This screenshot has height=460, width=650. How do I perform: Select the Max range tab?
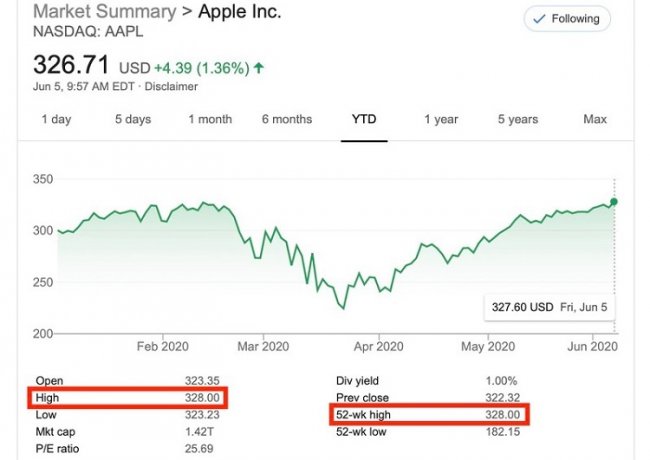595,120
